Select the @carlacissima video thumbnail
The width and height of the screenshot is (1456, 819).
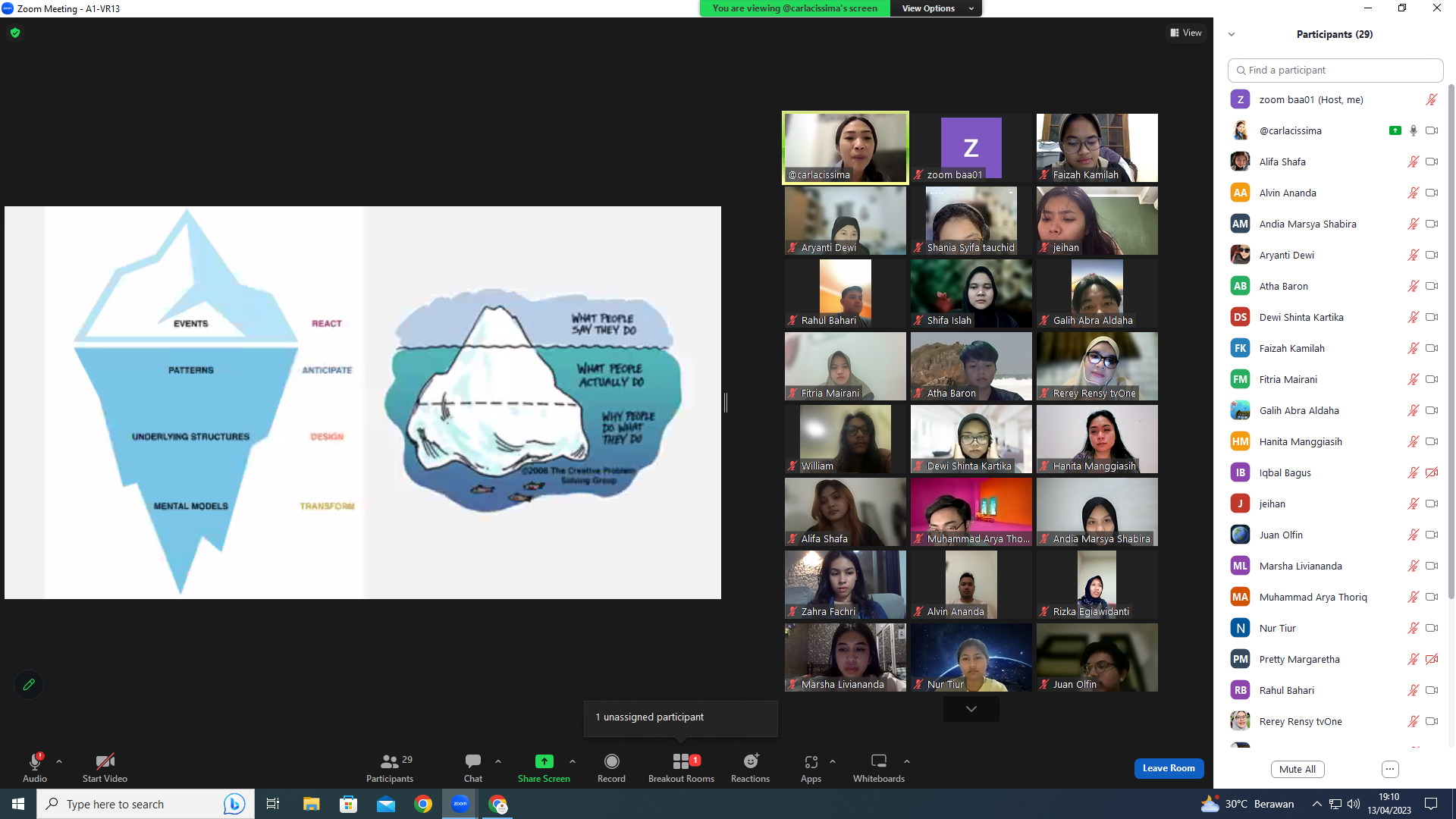point(846,148)
